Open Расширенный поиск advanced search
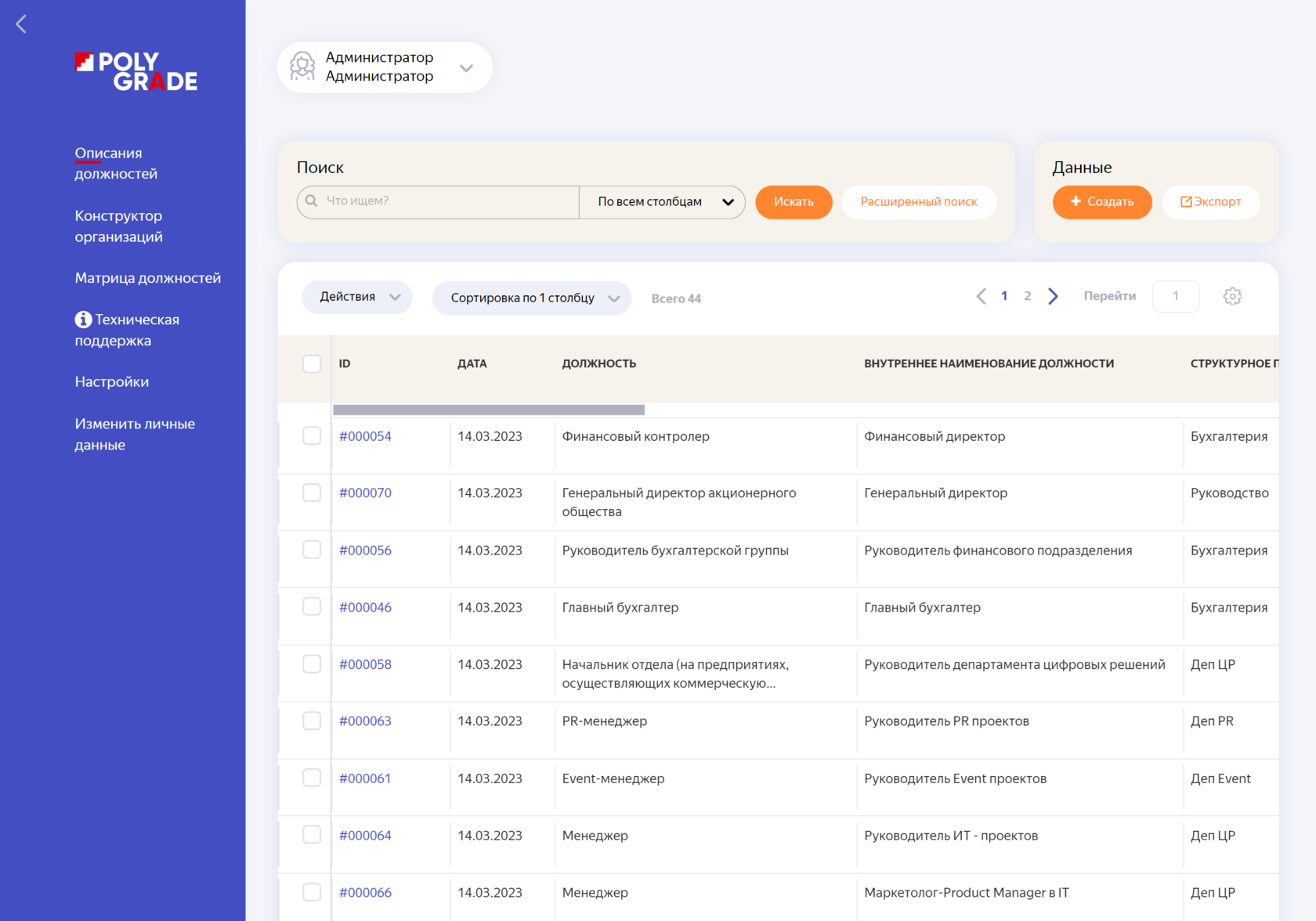This screenshot has height=921, width=1316. (919, 202)
